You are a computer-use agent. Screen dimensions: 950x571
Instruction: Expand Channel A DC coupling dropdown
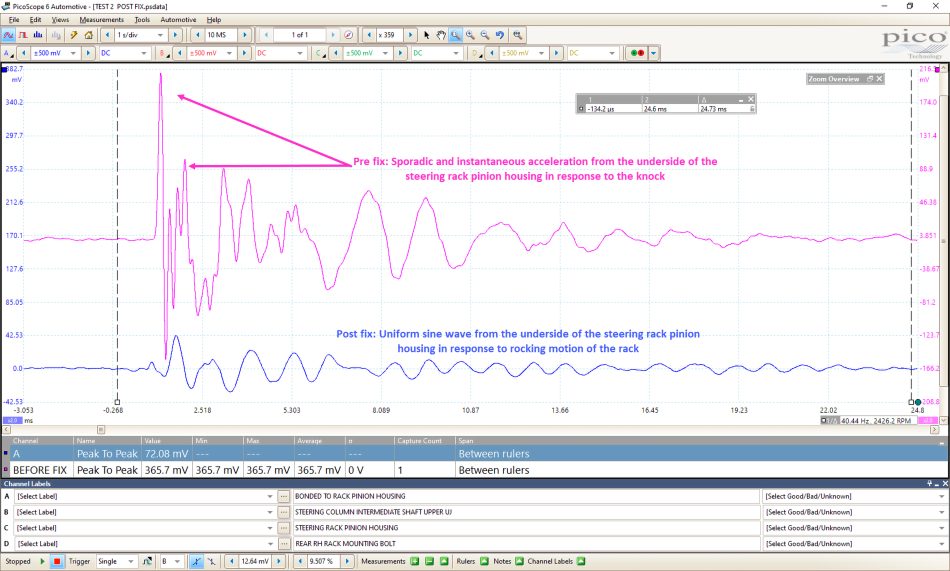click(x=144, y=53)
